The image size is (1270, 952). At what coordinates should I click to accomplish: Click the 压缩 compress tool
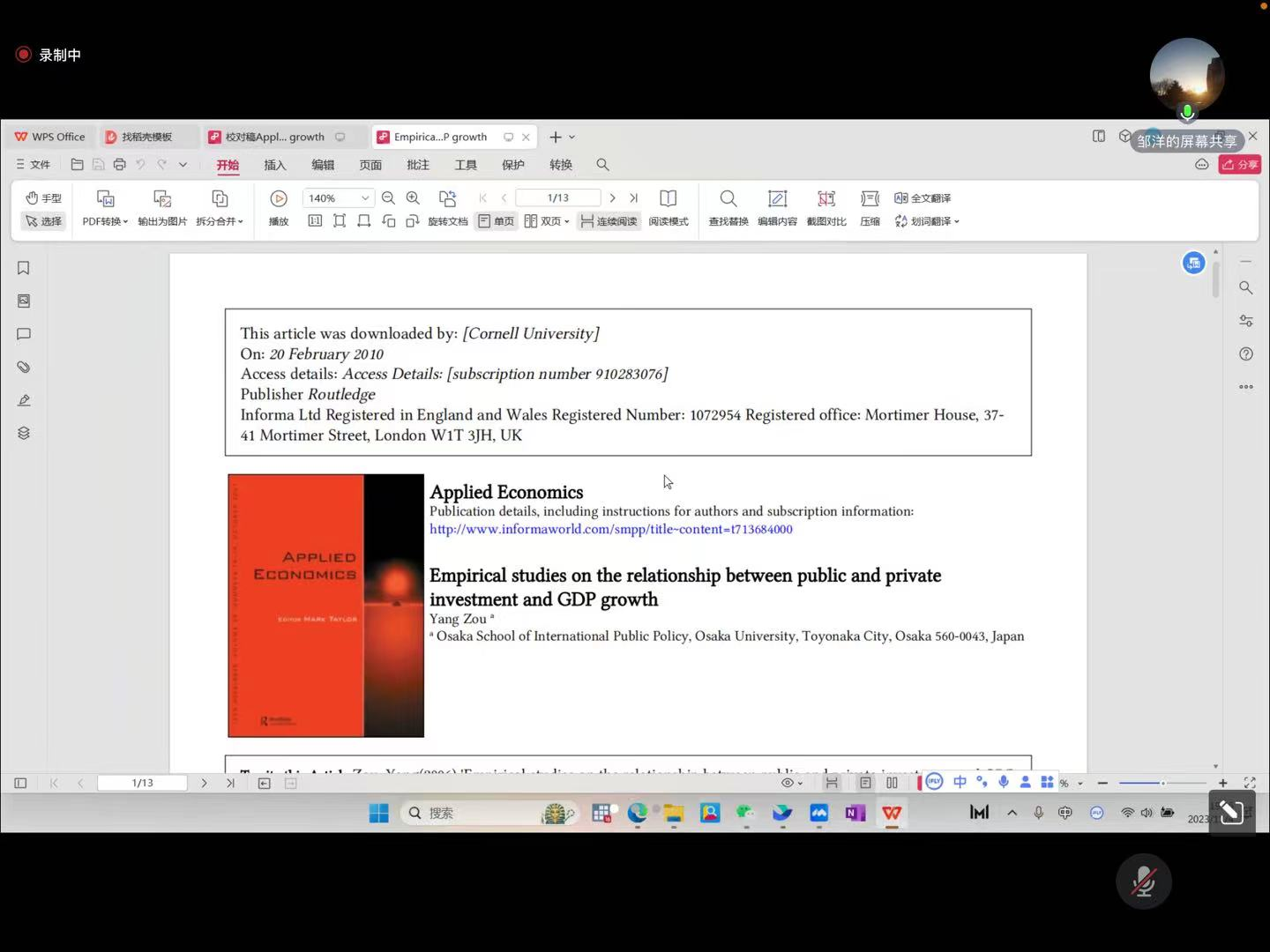(870, 208)
